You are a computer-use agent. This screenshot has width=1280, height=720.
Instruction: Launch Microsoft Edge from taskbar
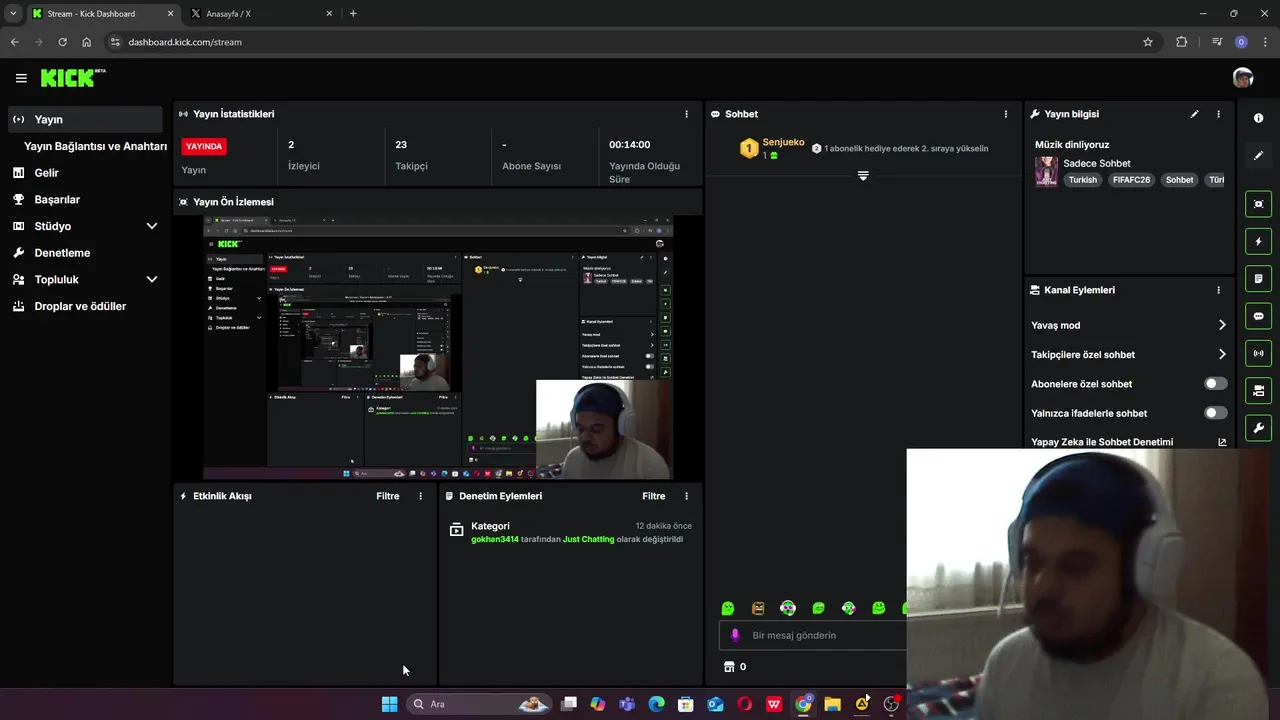coord(656,704)
